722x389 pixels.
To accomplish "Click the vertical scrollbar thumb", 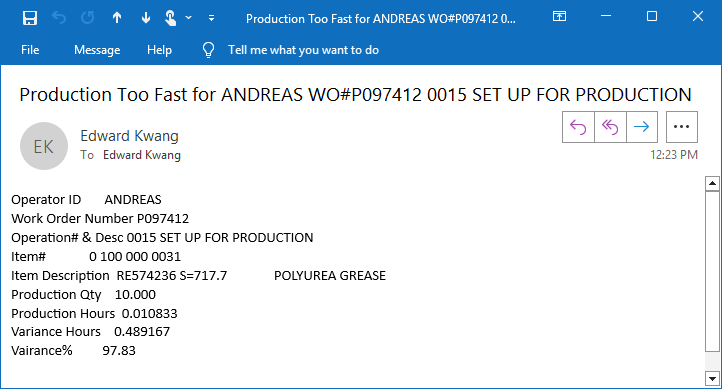I will (x=712, y=271).
